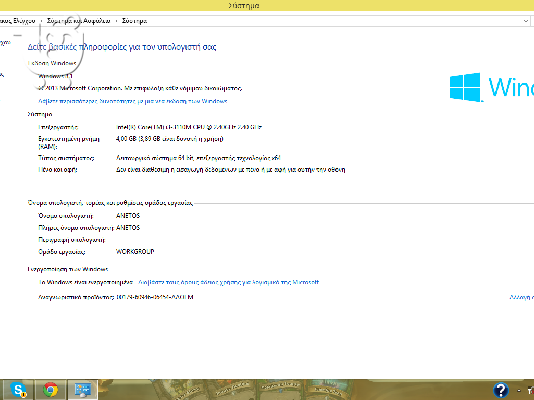
Task: Click computer name value 'ANETOS'
Action: [128, 215]
